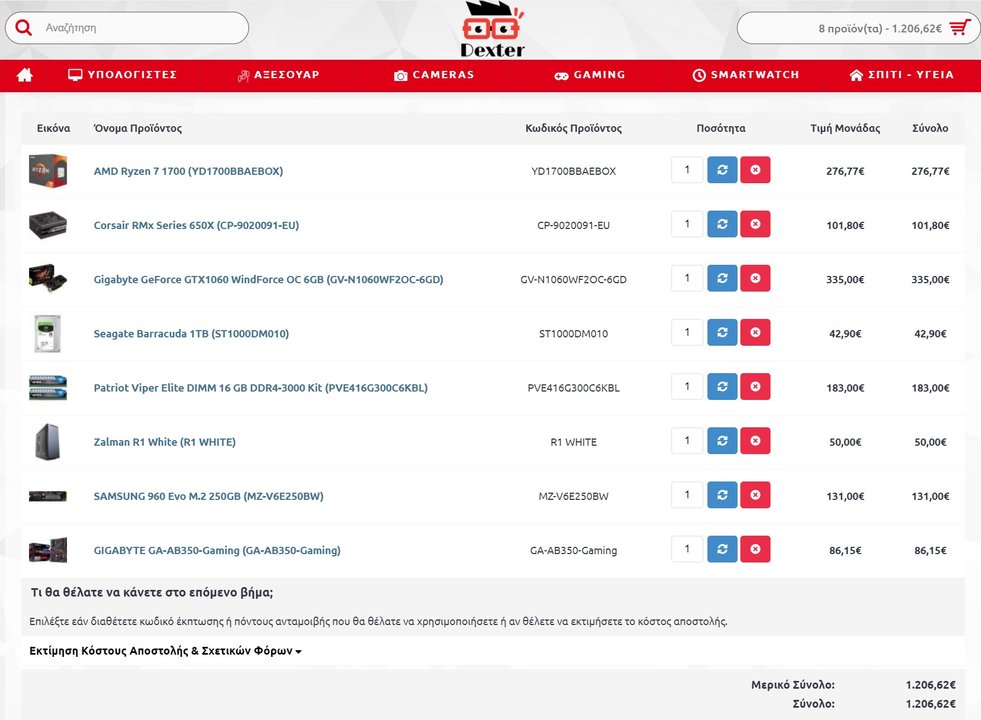The image size is (981, 720).
Task: Remove GIGABYTE GA-AB350-Gaming from cart
Action: click(x=755, y=549)
